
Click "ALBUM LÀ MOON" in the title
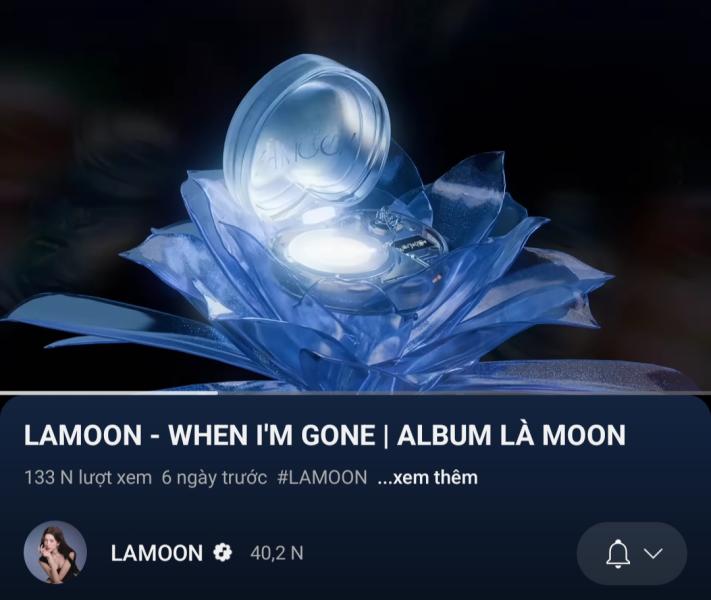511,434
